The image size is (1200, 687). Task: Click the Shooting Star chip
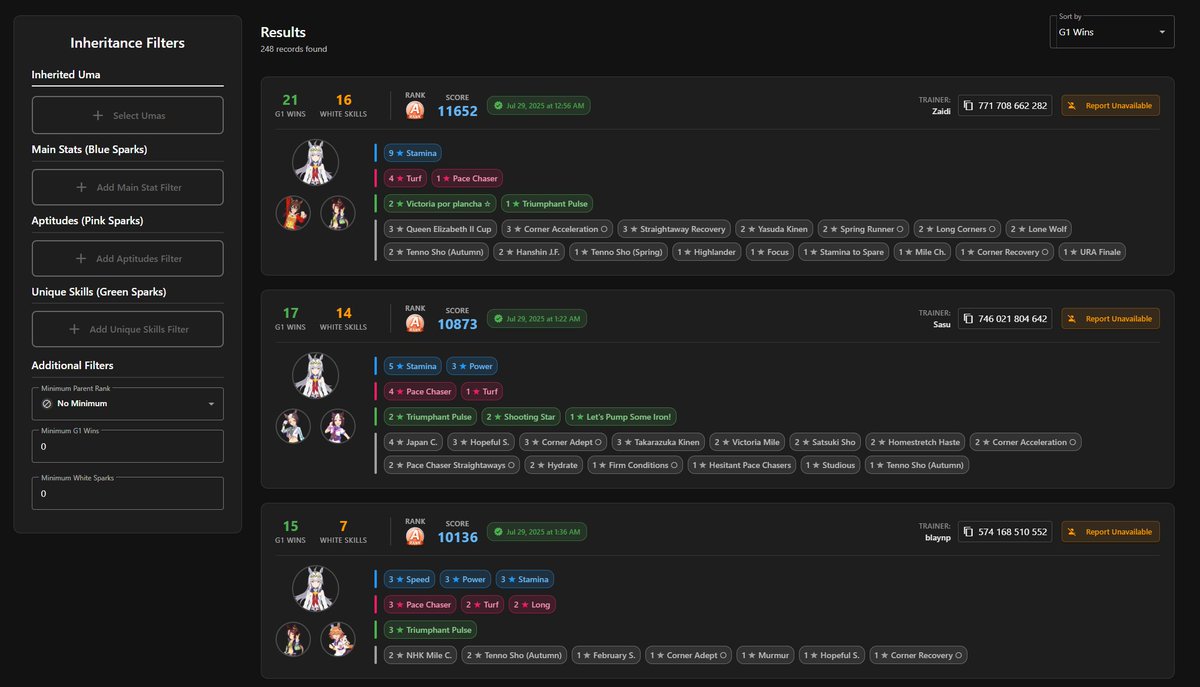(519, 417)
